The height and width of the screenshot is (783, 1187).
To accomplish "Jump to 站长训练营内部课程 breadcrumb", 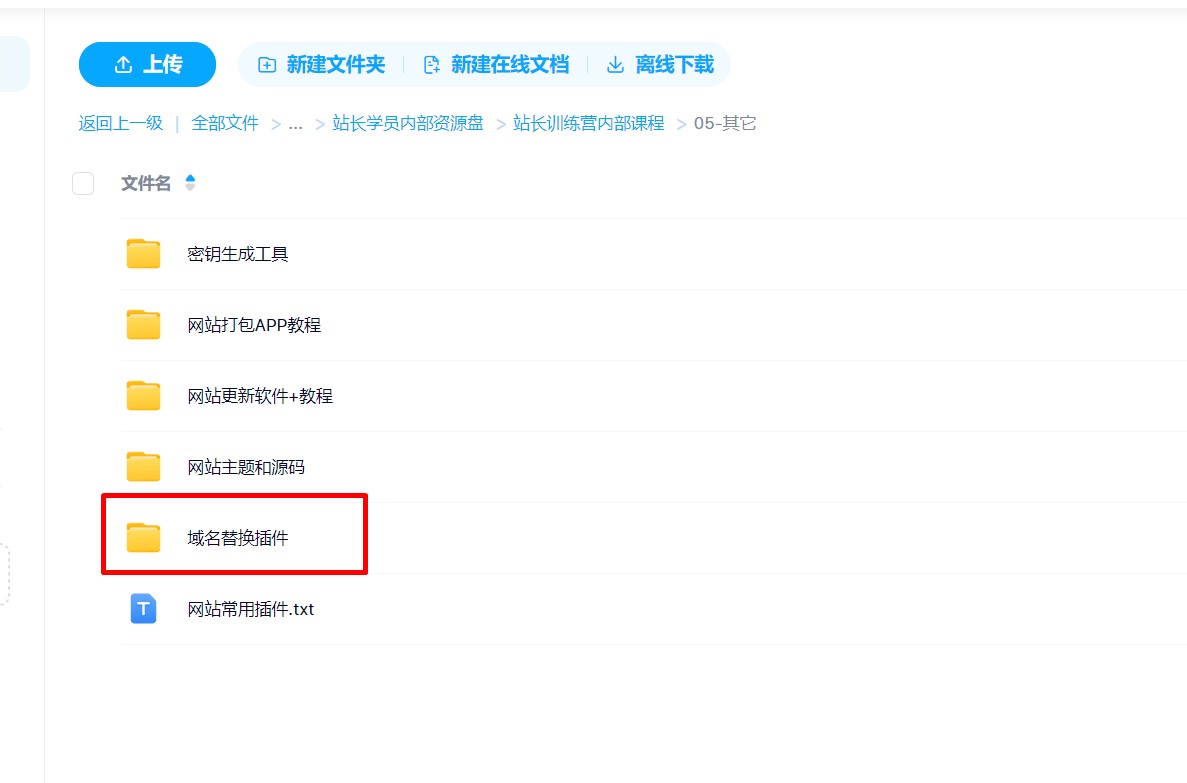I will point(588,124).
